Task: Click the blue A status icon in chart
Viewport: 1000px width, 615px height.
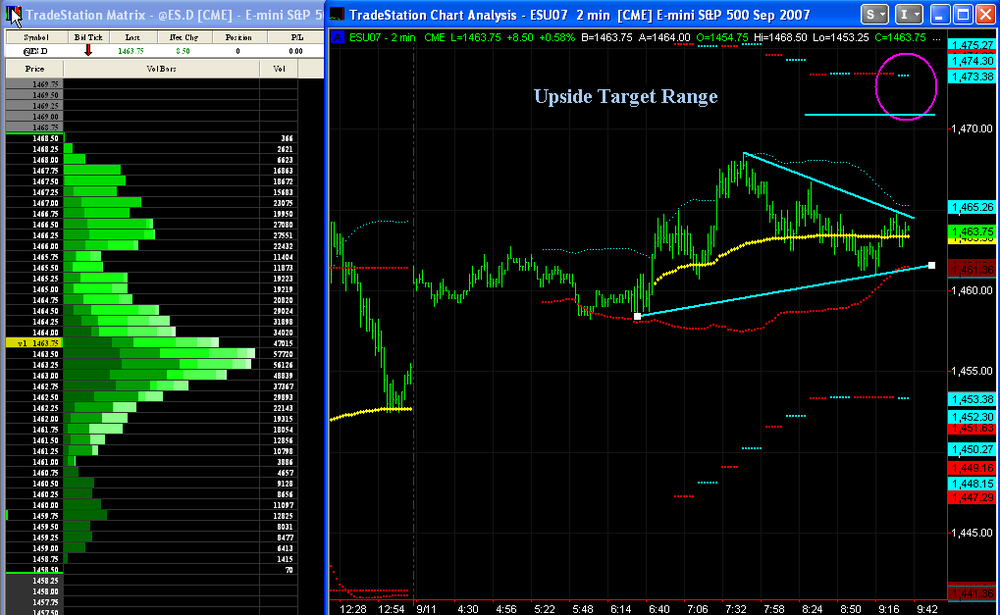Action: pos(337,38)
